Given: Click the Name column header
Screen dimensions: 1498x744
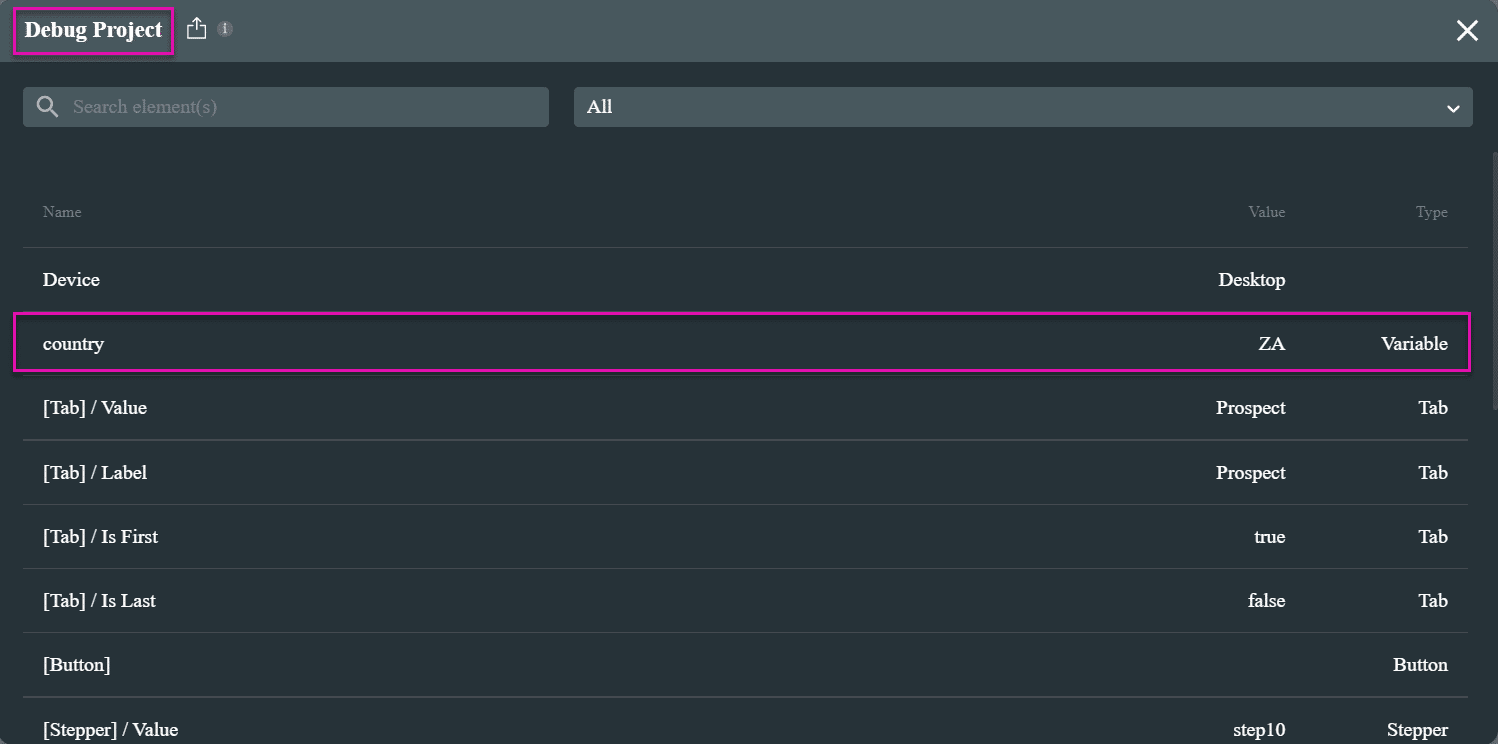Looking at the screenshot, I should (x=62, y=212).
